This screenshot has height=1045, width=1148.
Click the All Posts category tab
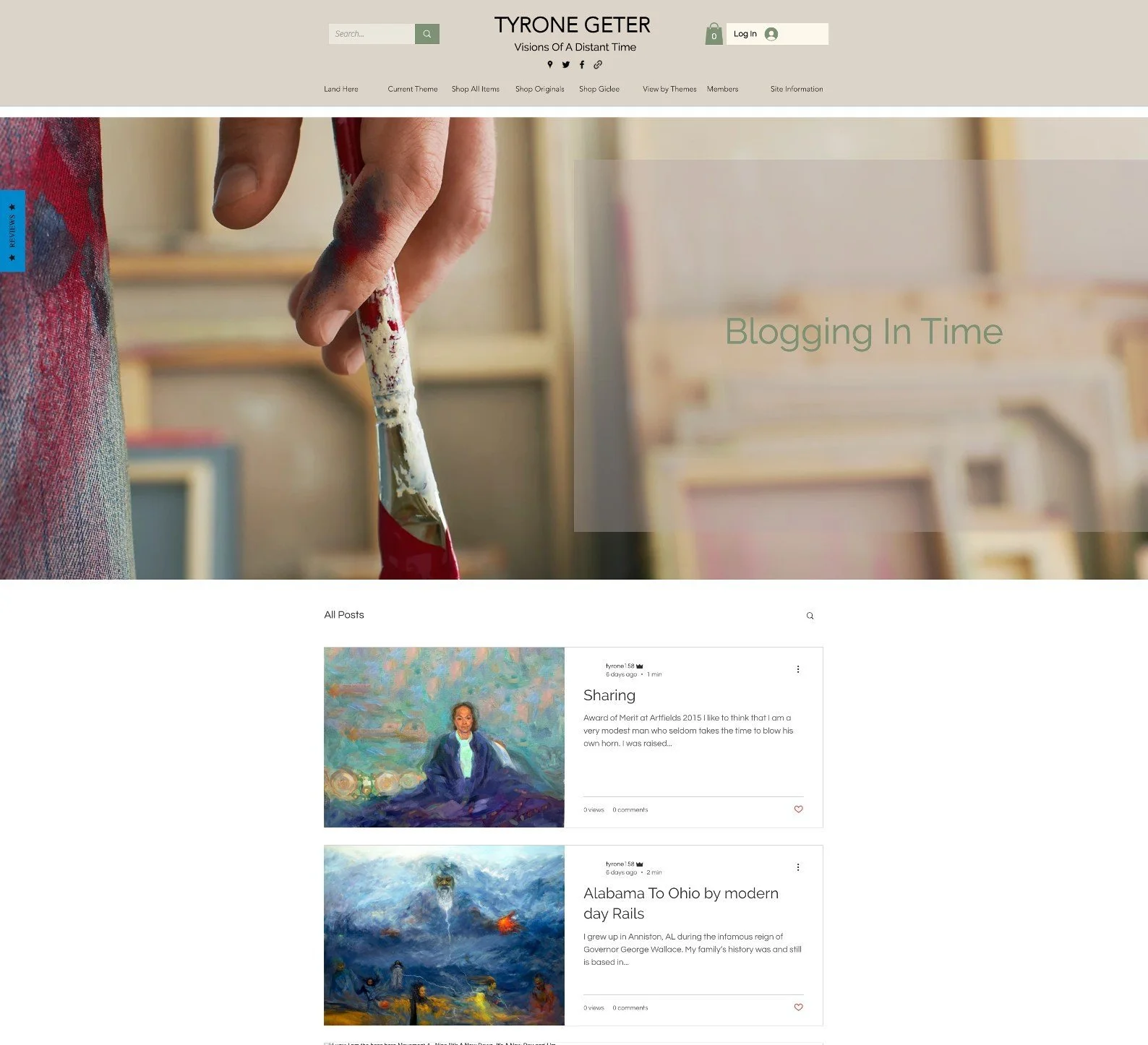[344, 615]
